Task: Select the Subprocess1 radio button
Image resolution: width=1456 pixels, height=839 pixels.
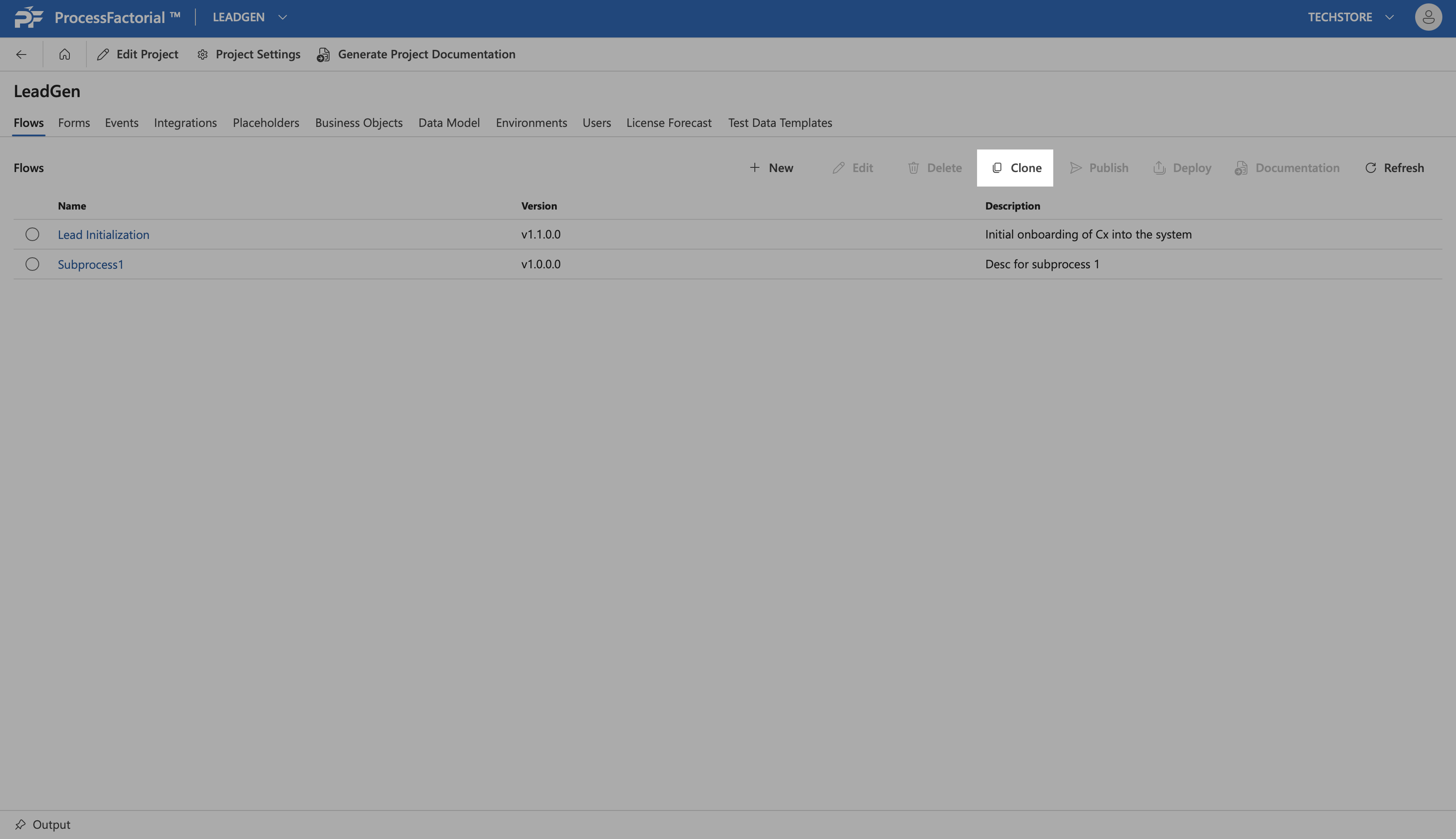Action: (32, 264)
